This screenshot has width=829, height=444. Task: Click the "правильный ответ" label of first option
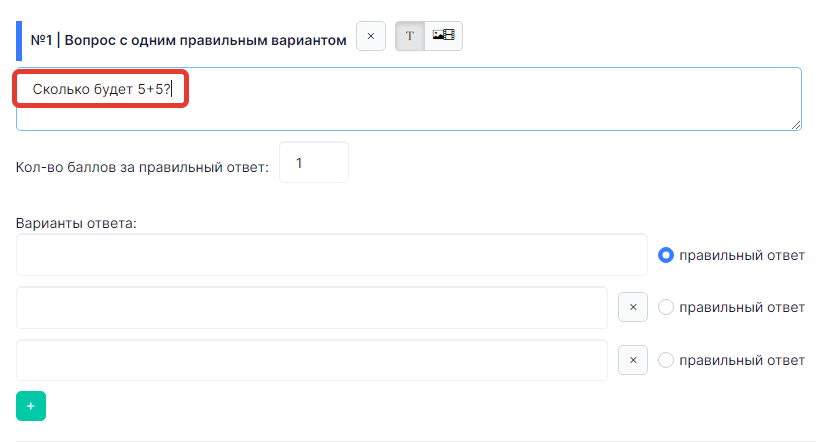click(742, 255)
